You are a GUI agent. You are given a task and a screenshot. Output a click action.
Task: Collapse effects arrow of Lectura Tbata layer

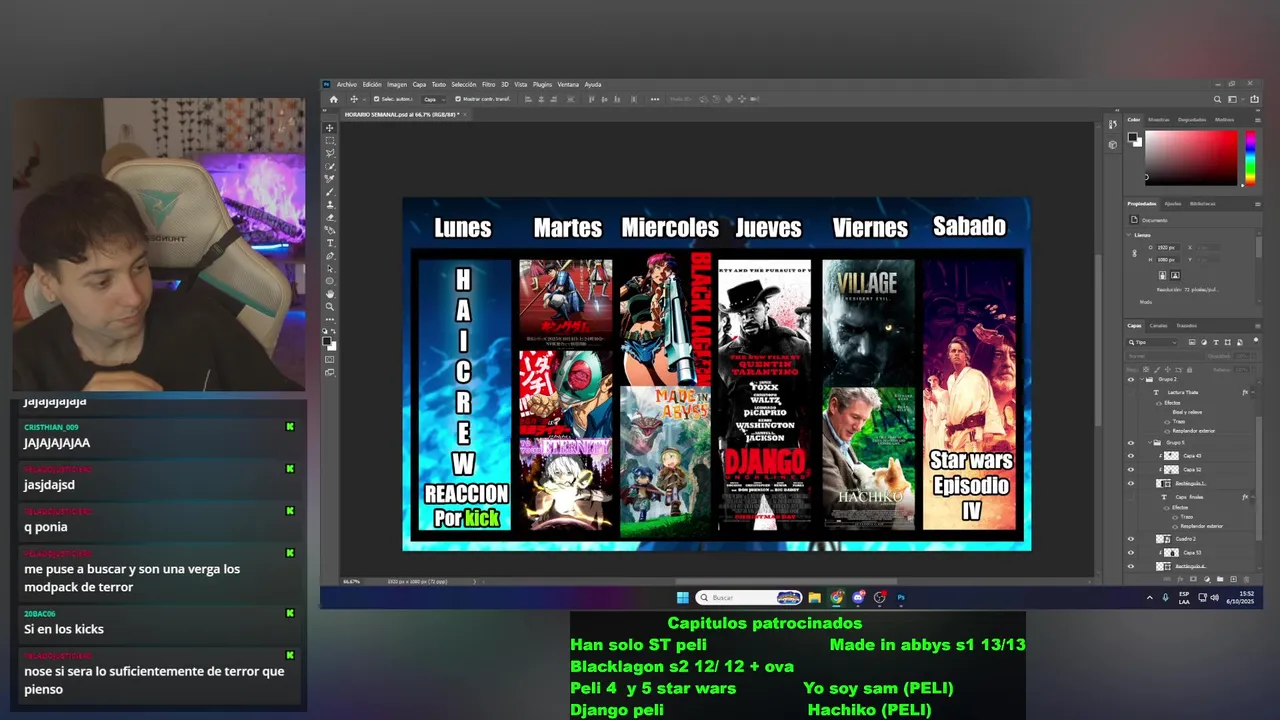pos(1252,392)
